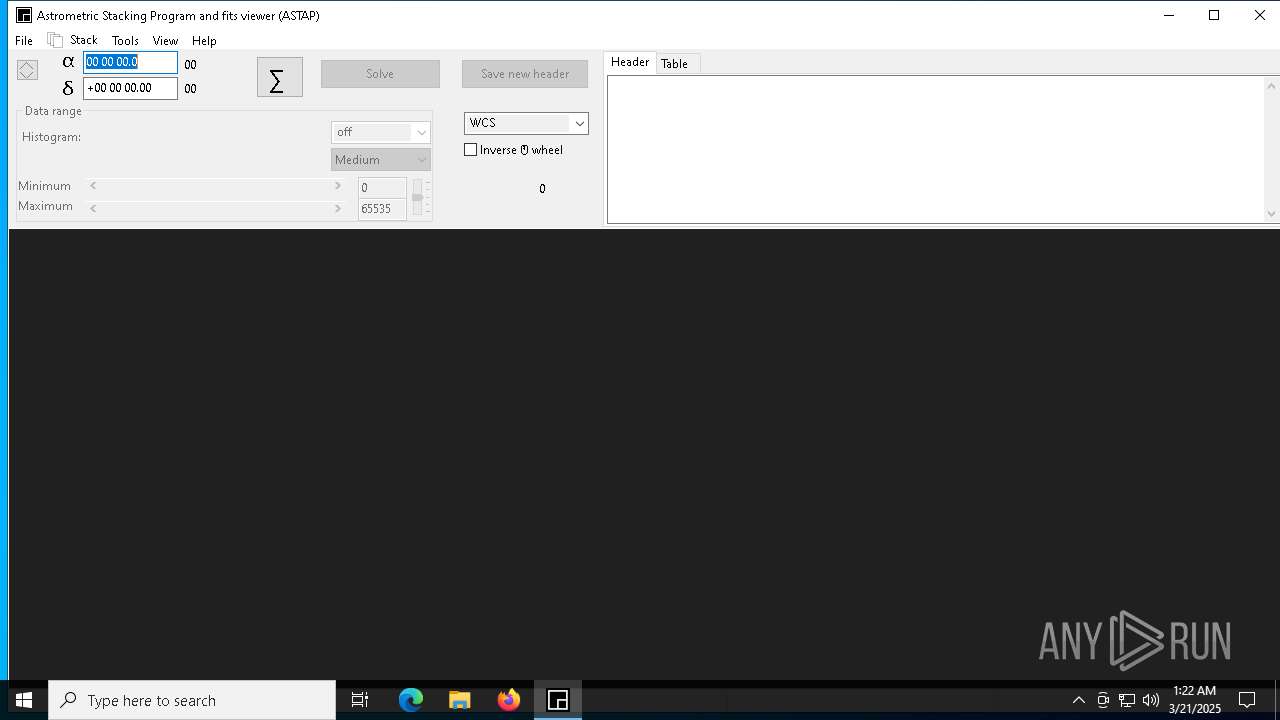The image size is (1280, 720).
Task: Click the network icon in the tray
Action: (x=1127, y=700)
